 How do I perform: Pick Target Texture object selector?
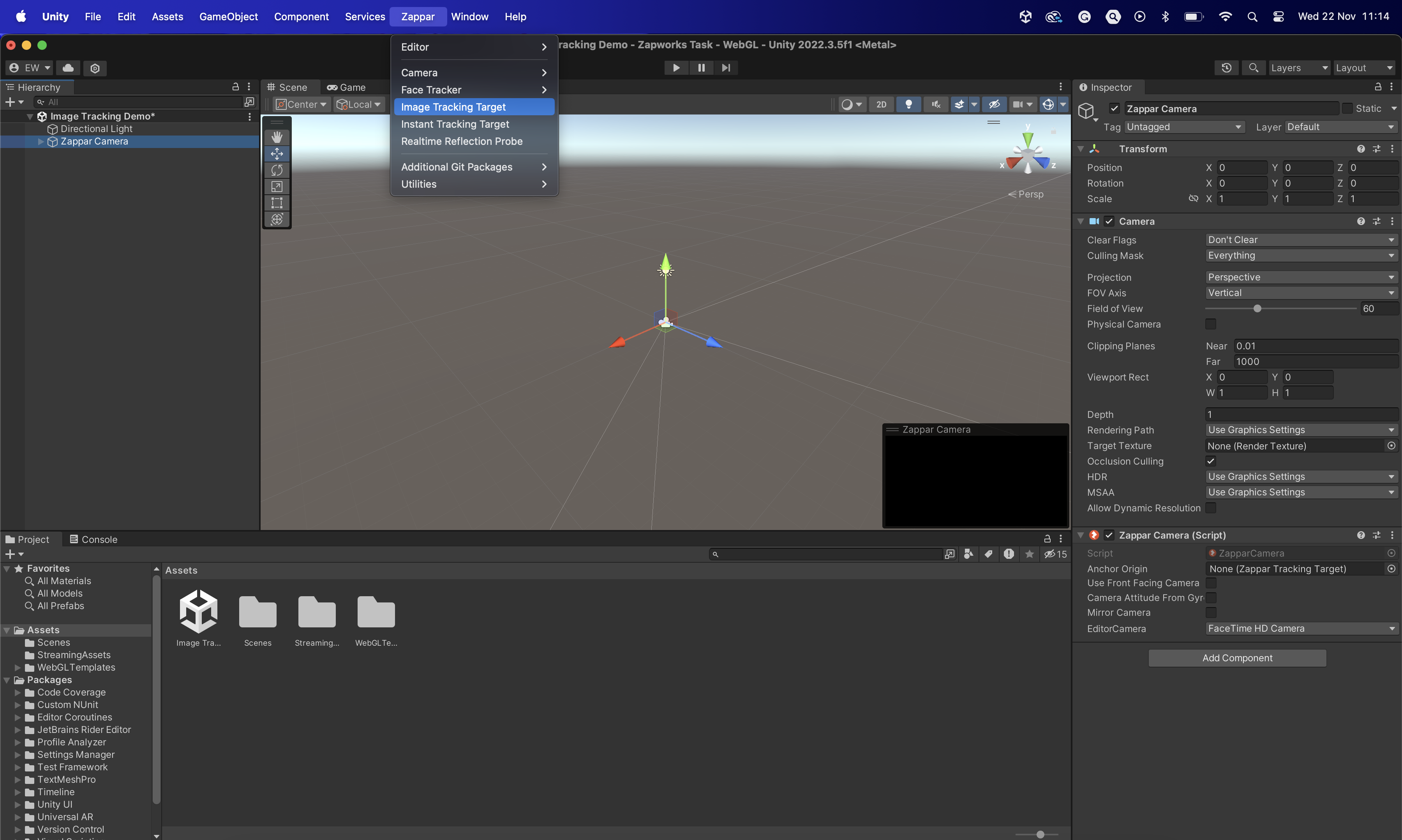(1391, 446)
